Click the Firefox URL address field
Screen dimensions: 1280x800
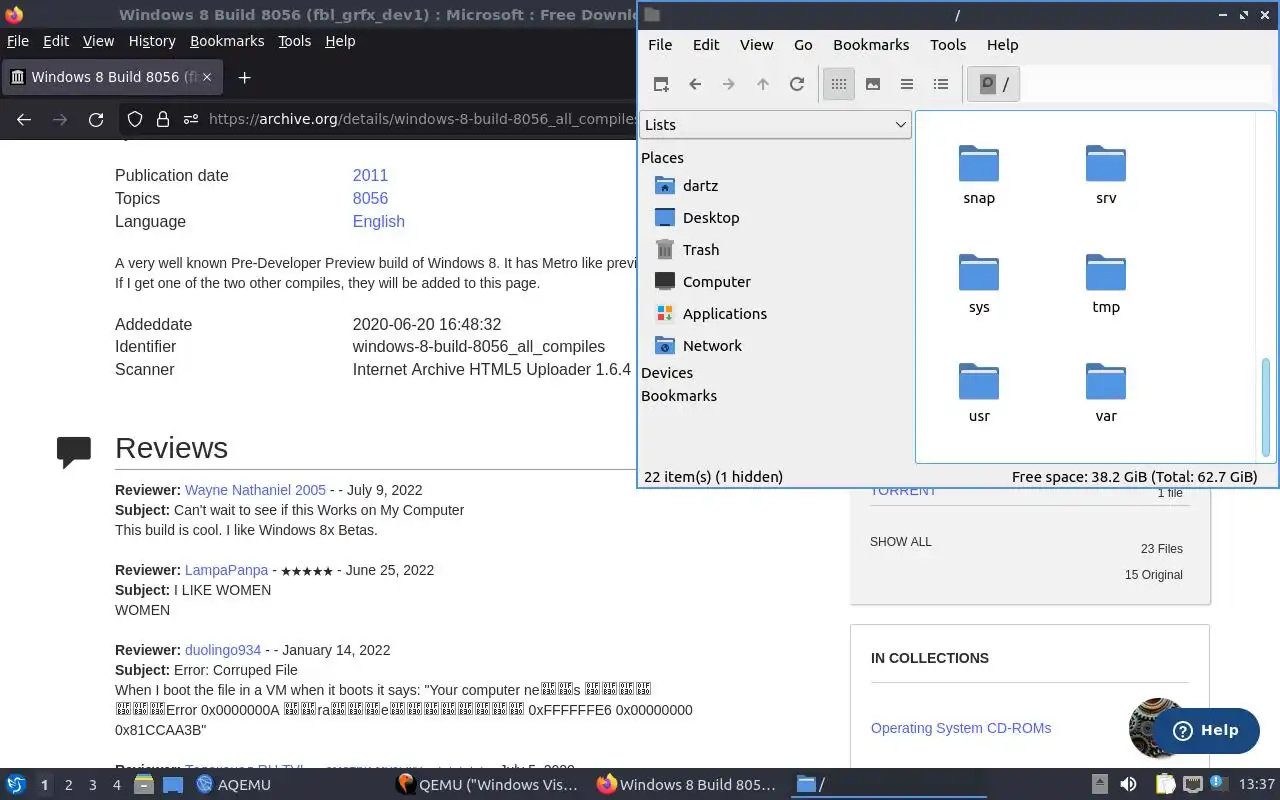pyautogui.click(x=422, y=119)
